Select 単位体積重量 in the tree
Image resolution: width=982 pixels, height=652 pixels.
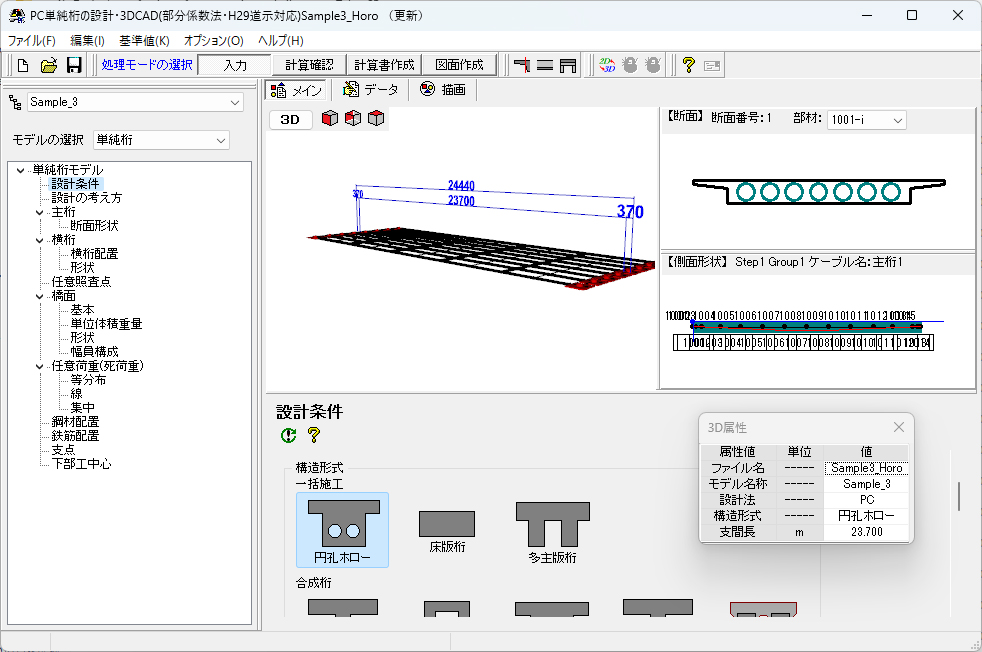[x=106, y=324]
